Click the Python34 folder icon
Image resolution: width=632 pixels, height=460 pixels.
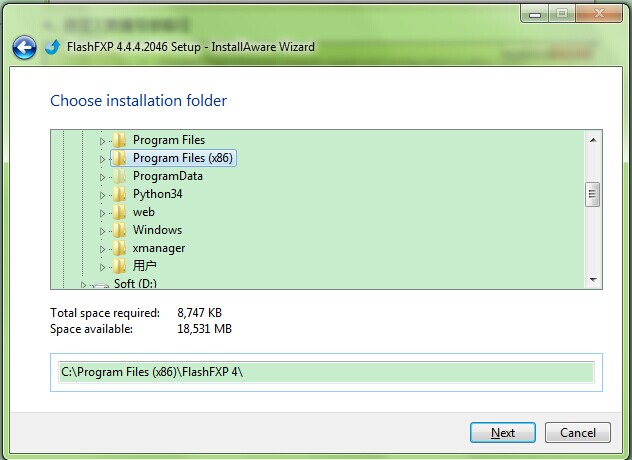point(119,194)
